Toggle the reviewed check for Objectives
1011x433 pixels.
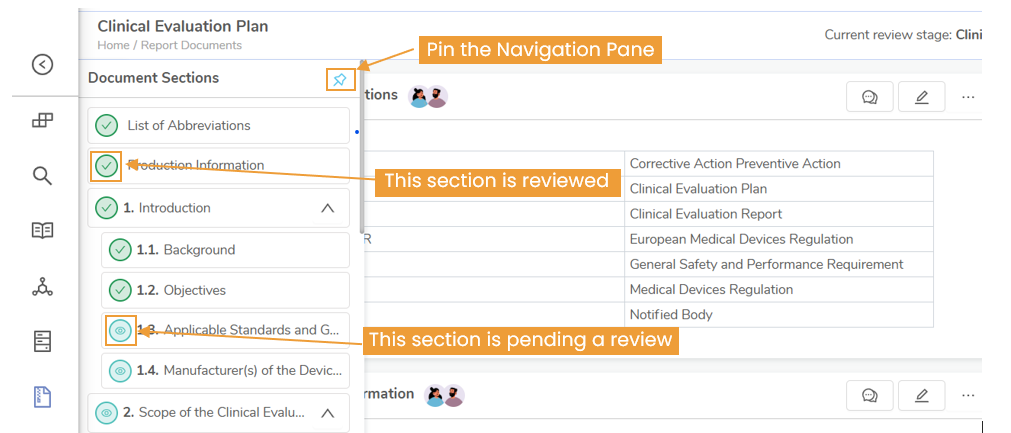click(120, 290)
